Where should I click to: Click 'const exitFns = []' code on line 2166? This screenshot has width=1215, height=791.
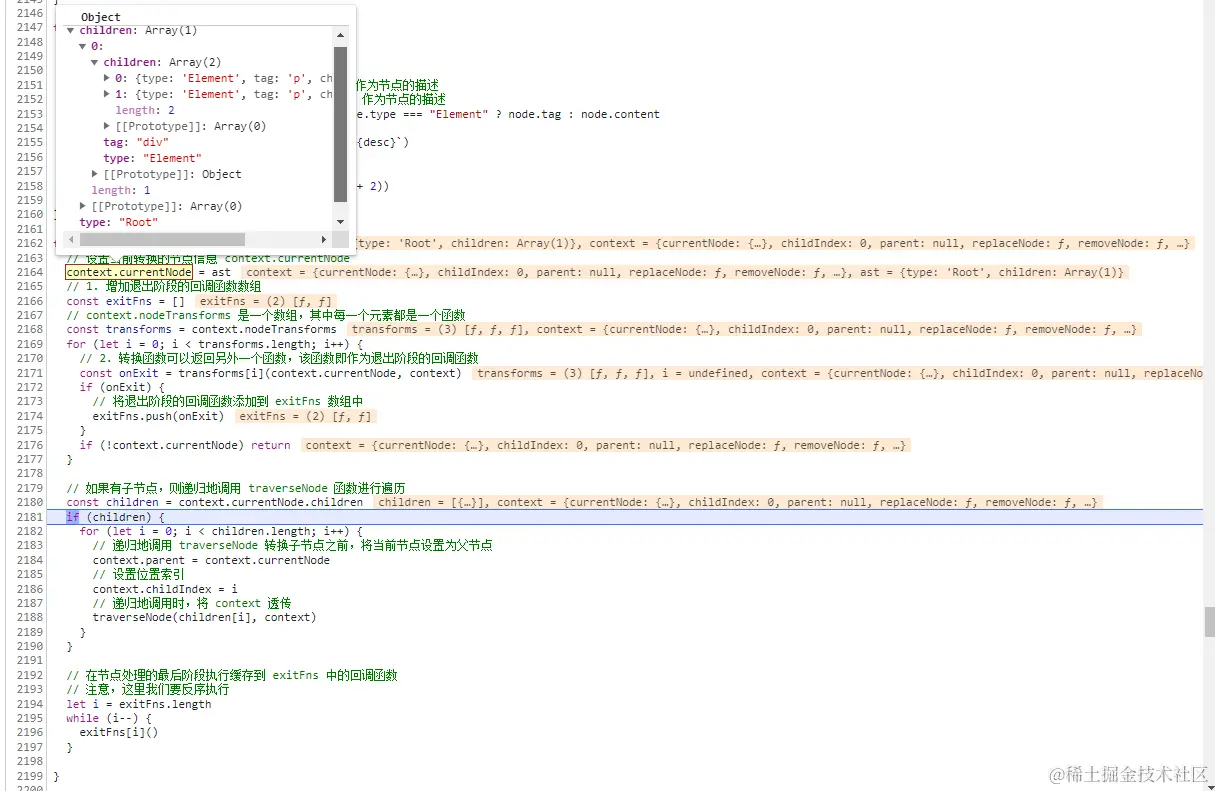click(x=125, y=301)
